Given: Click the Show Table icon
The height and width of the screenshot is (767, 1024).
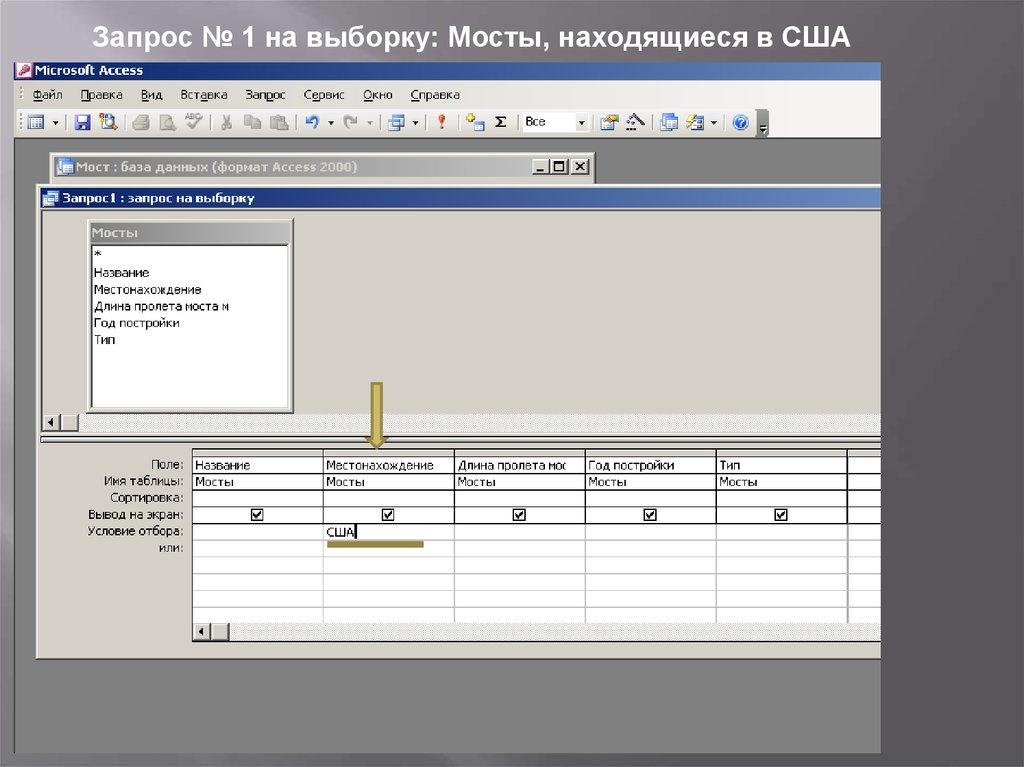Looking at the screenshot, I should [475, 122].
